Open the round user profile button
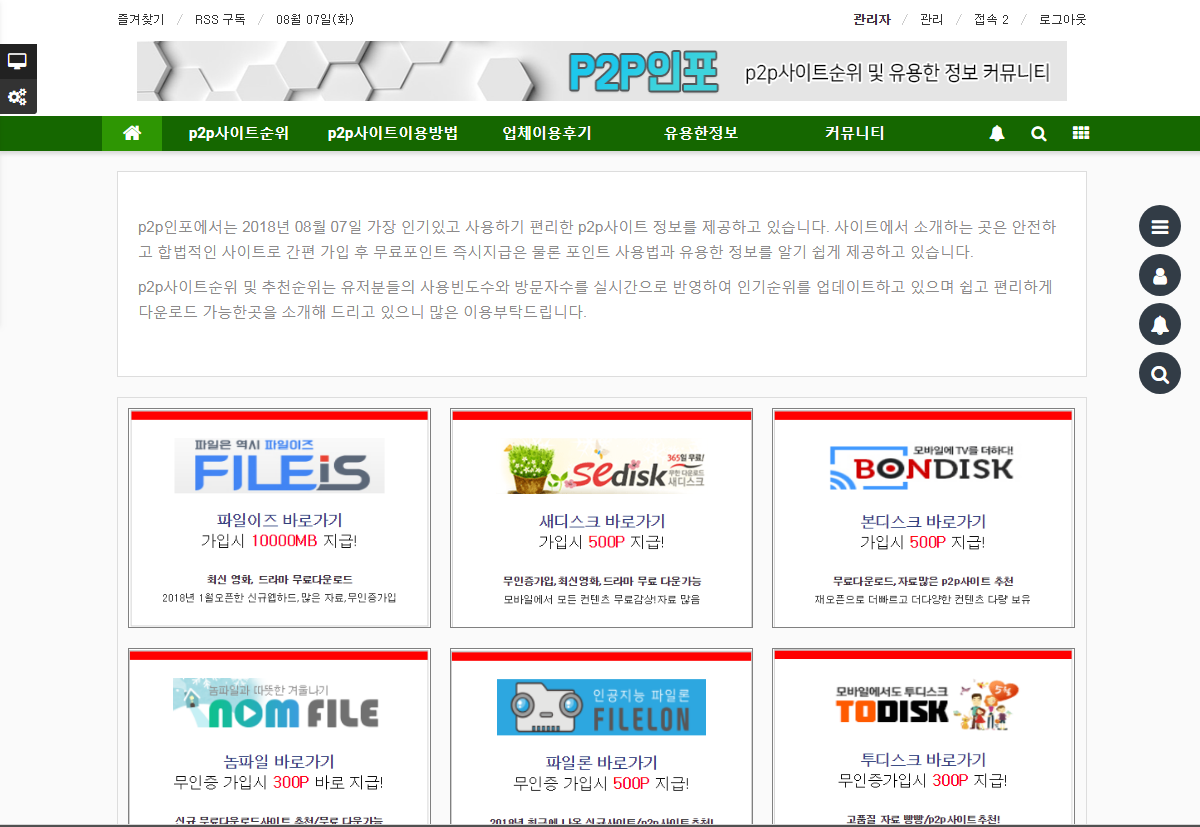 (1160, 275)
